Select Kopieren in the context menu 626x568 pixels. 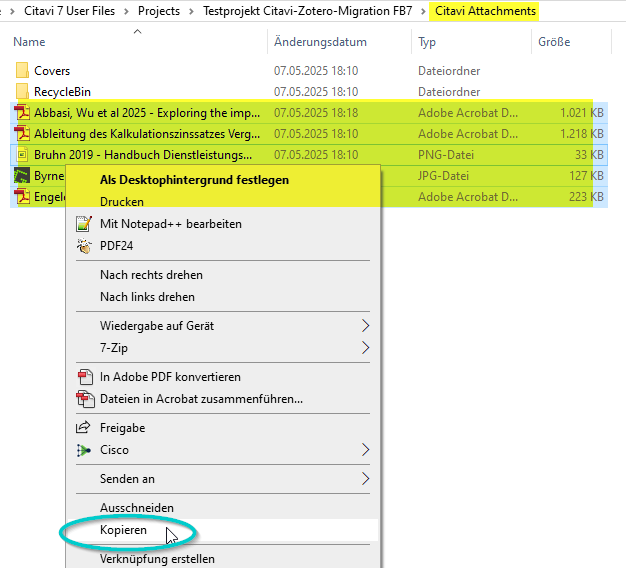coord(123,530)
